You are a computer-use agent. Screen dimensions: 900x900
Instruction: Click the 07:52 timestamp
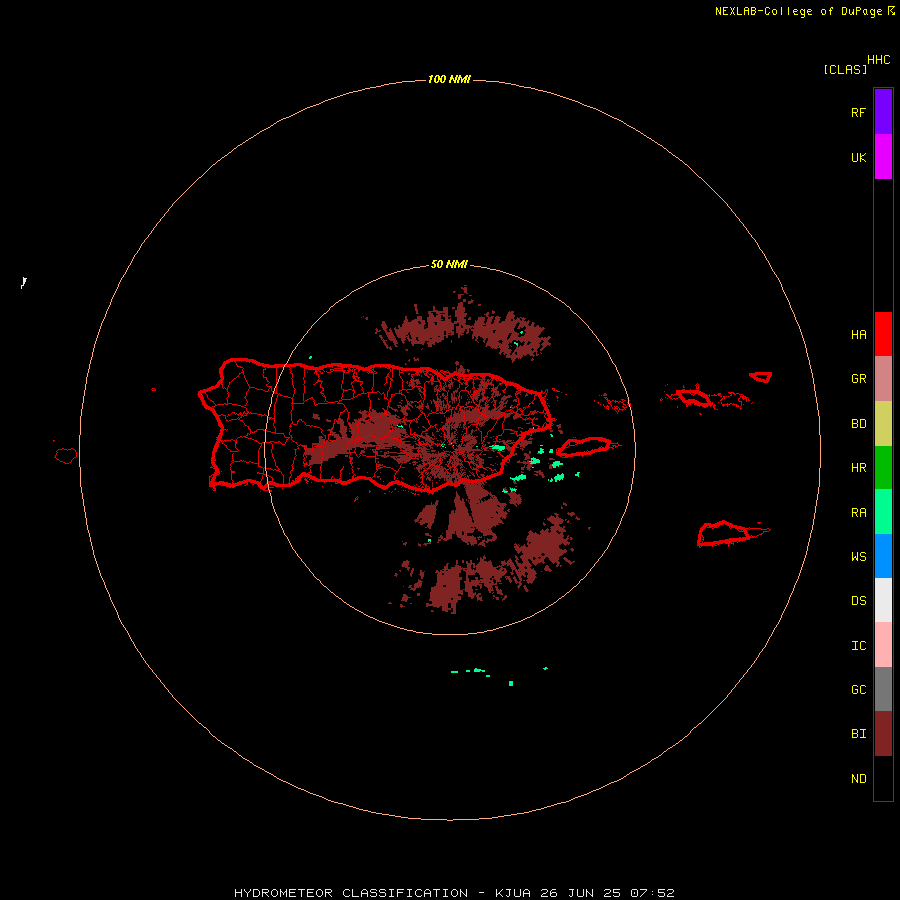652,893
